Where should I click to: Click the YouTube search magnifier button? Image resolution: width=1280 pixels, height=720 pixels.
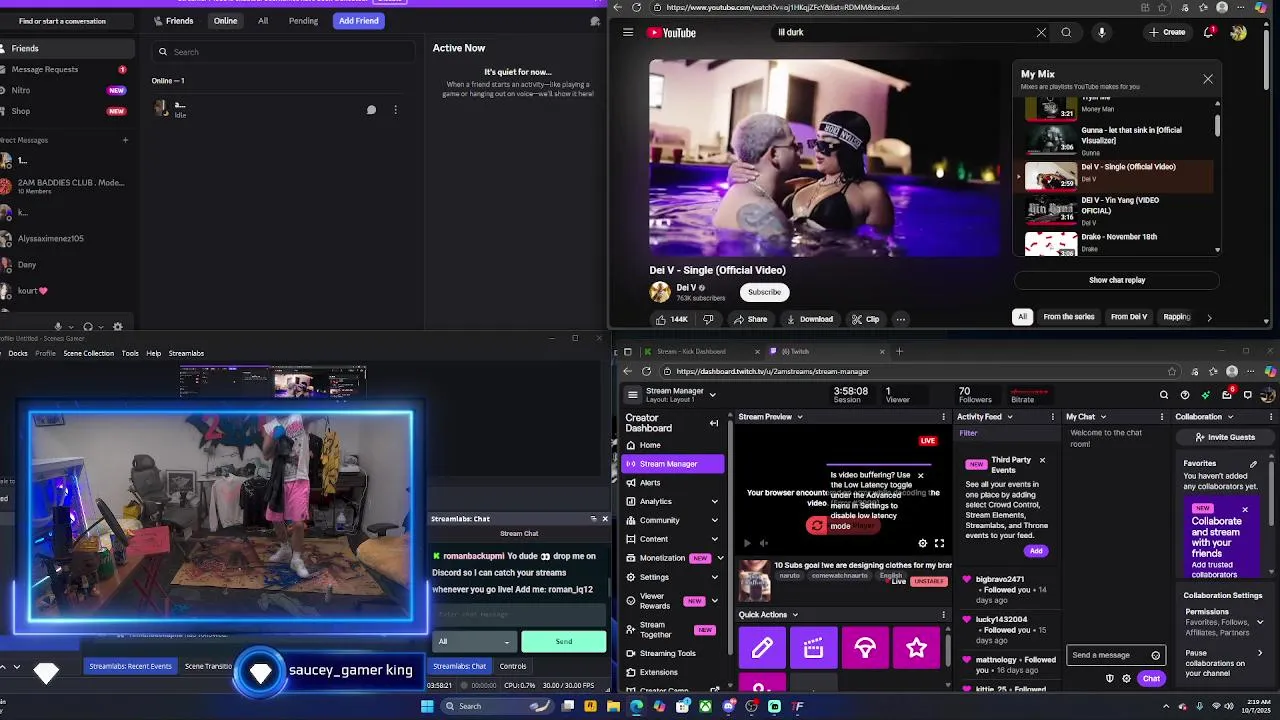[1066, 32]
